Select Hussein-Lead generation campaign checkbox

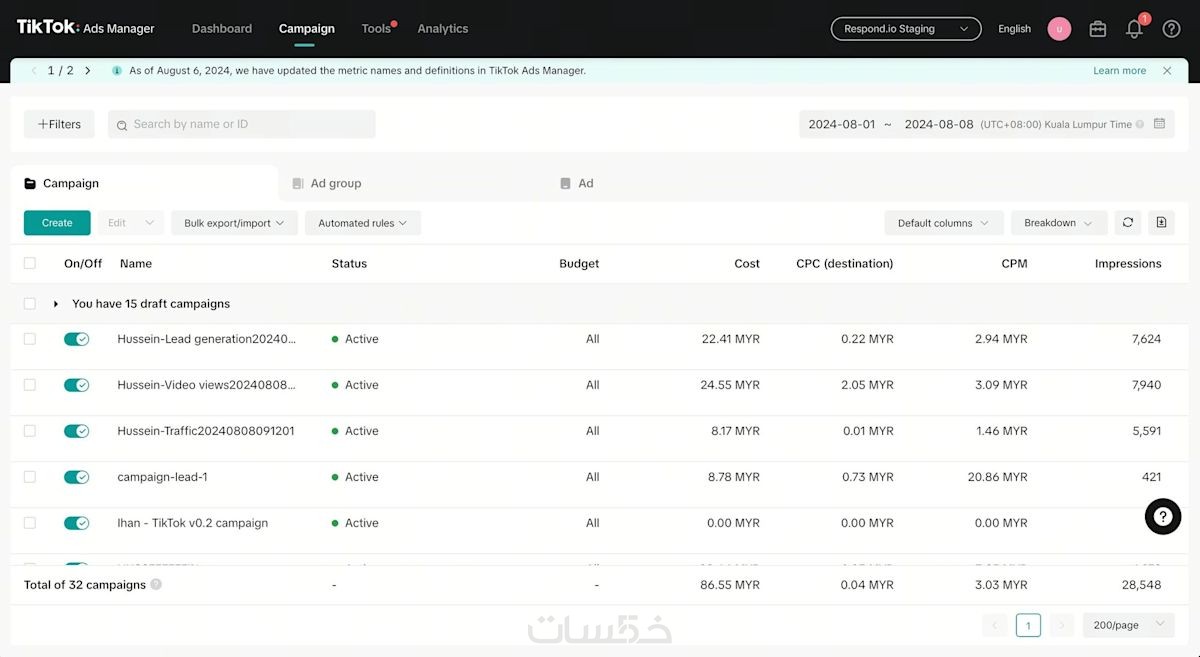[x=30, y=339]
